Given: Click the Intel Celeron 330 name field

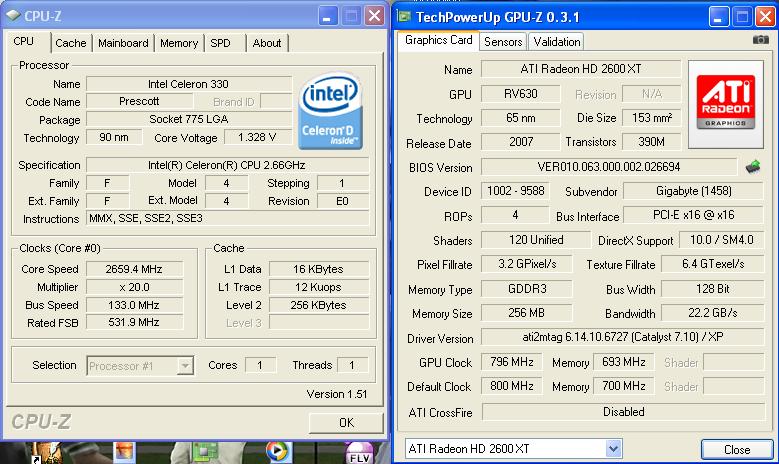Looking at the screenshot, I should tap(189, 84).
